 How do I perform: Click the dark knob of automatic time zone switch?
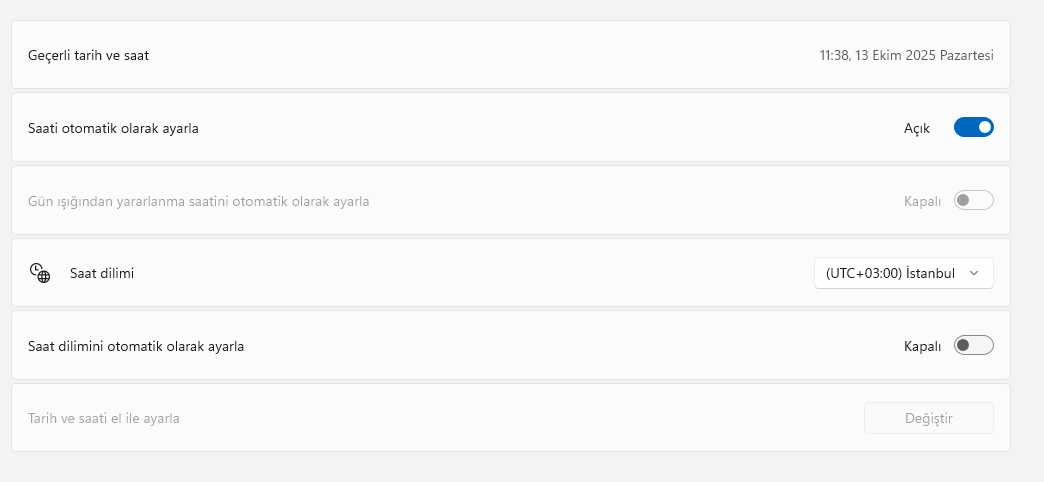[963, 345]
